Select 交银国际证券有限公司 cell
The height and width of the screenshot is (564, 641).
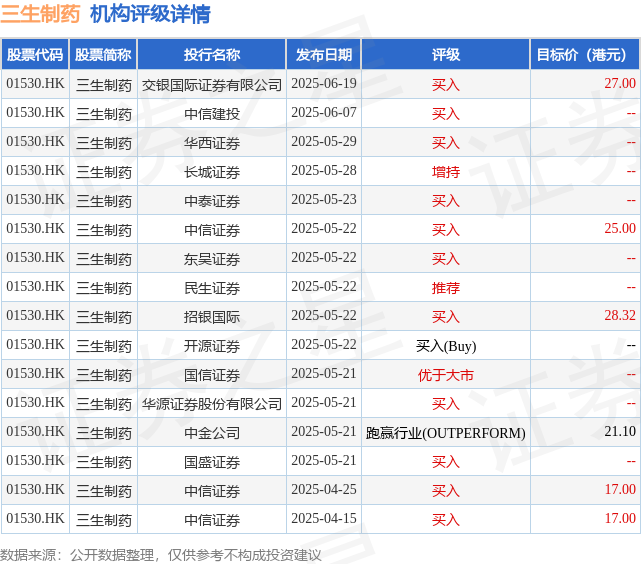(x=212, y=85)
